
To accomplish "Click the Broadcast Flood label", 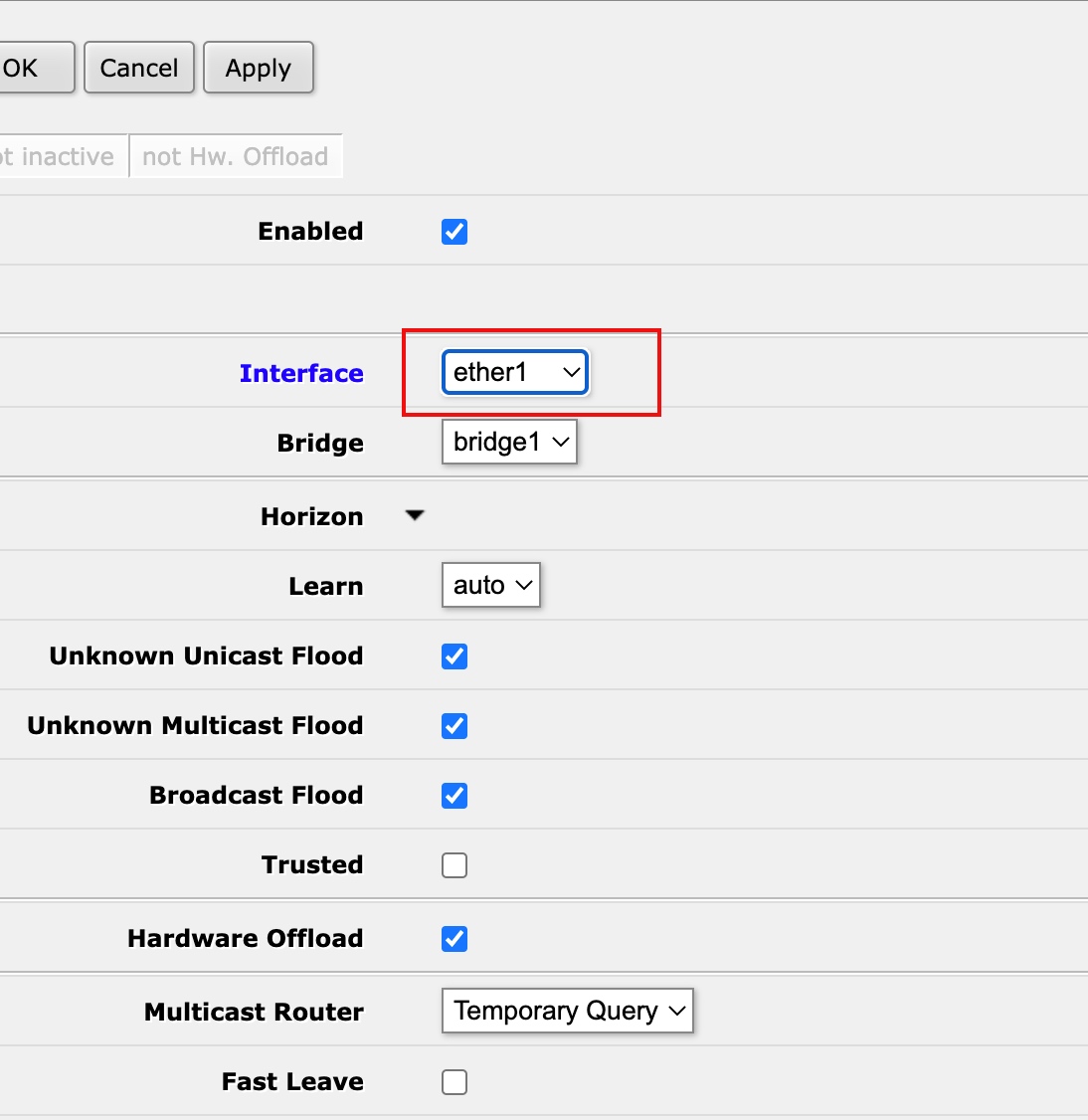I will [257, 795].
